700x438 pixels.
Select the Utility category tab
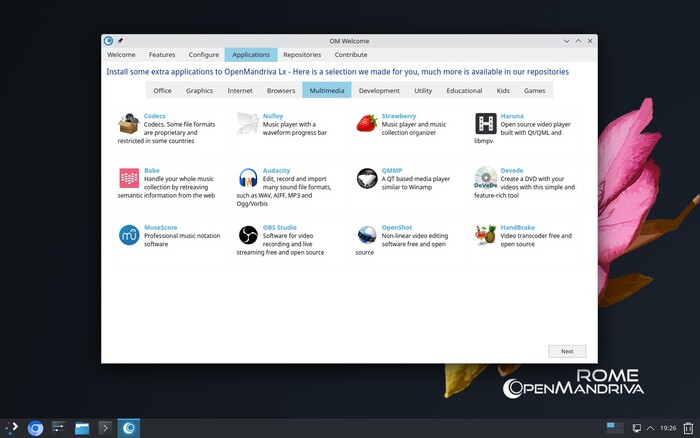click(423, 90)
